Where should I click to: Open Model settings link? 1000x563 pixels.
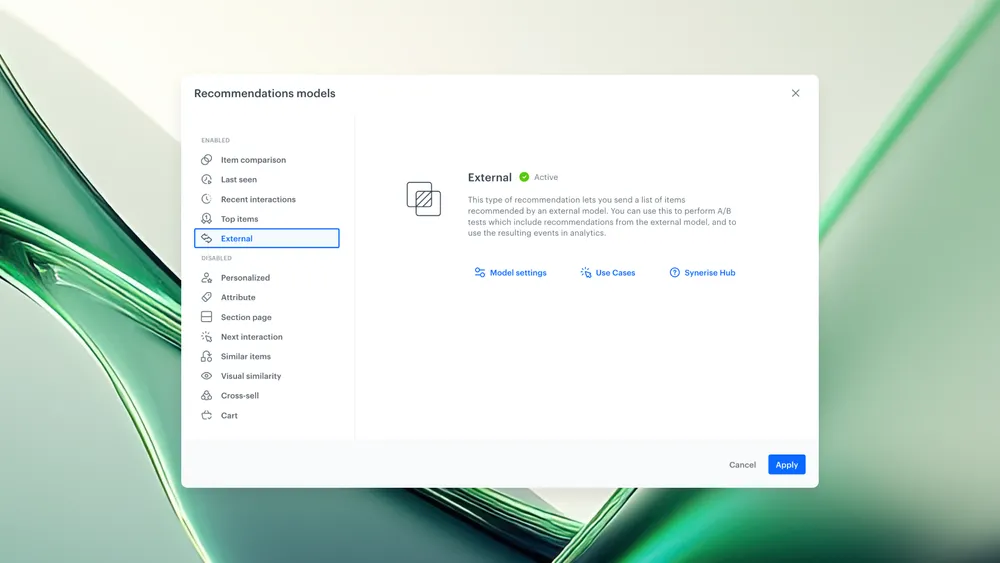coord(511,273)
